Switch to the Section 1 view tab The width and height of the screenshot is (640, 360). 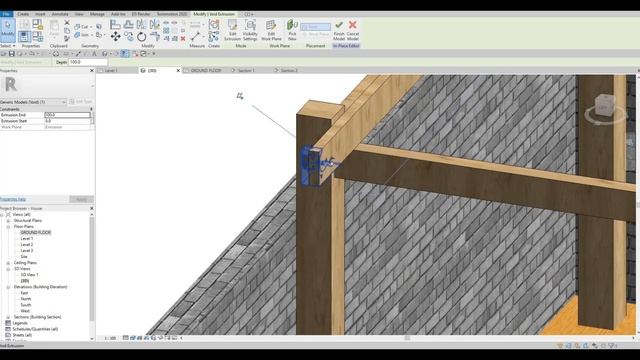tap(246, 71)
